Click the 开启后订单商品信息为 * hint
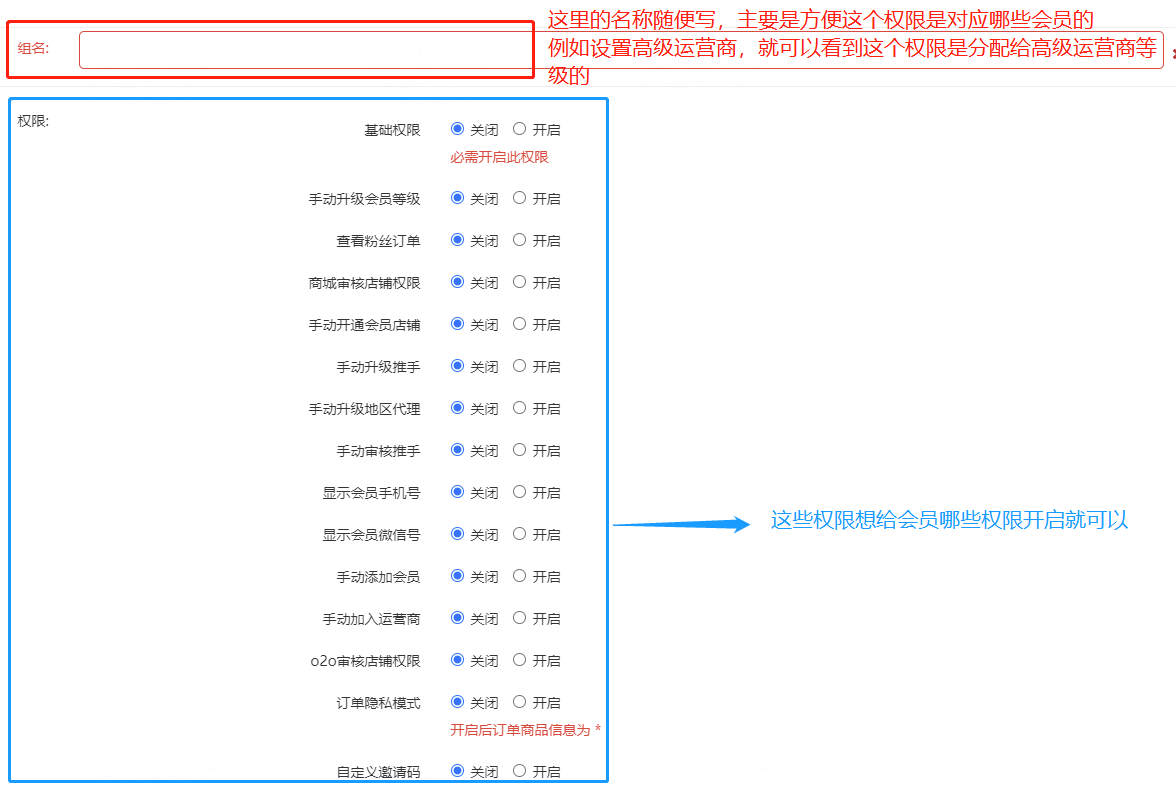The height and width of the screenshot is (788, 1176). (x=525, y=730)
